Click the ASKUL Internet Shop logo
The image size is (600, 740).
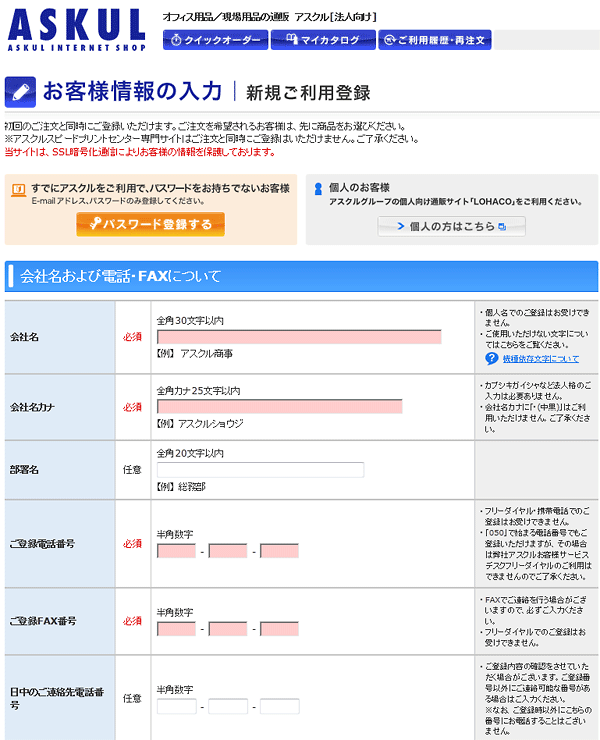pos(77,29)
